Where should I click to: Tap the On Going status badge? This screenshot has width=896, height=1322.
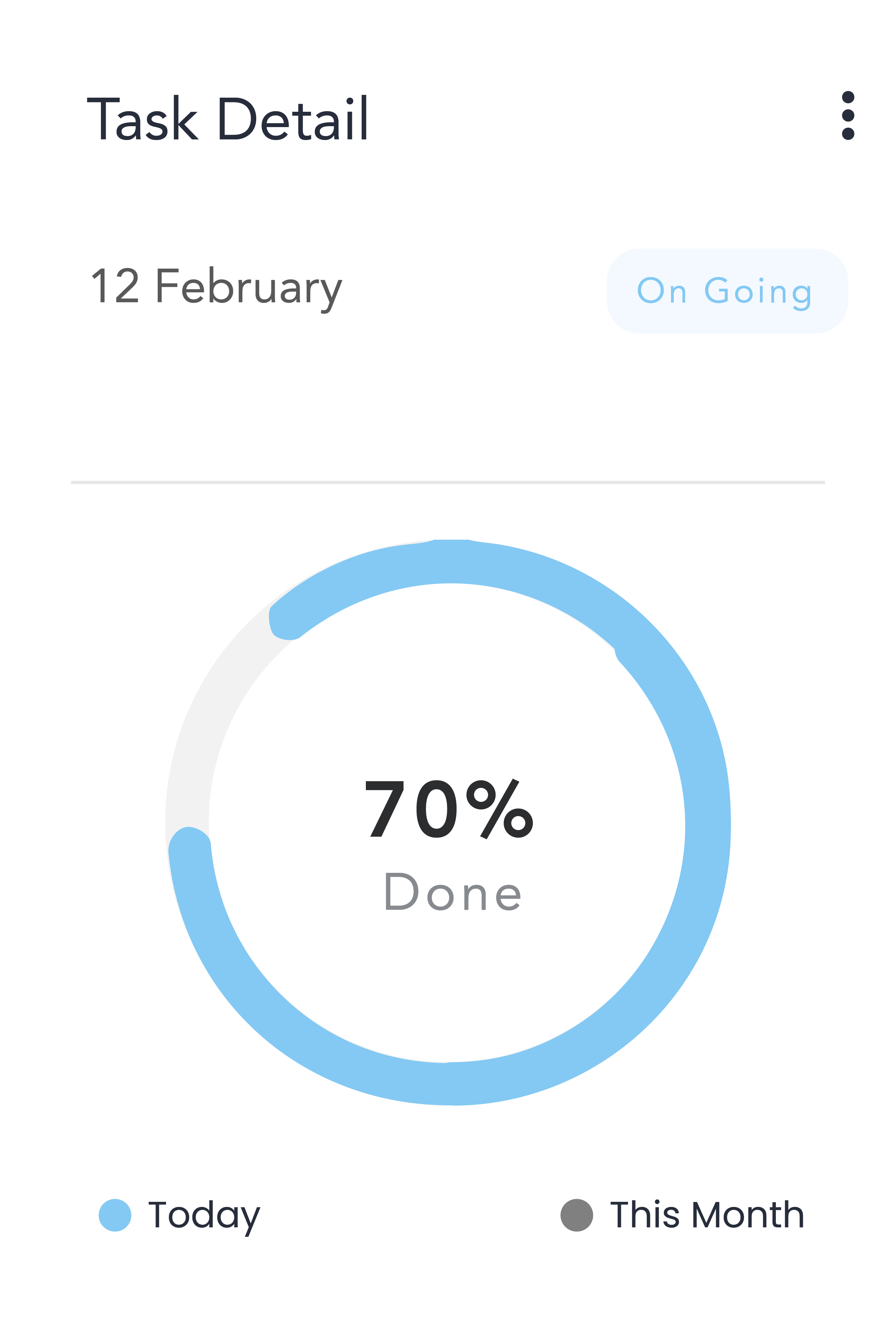click(727, 291)
